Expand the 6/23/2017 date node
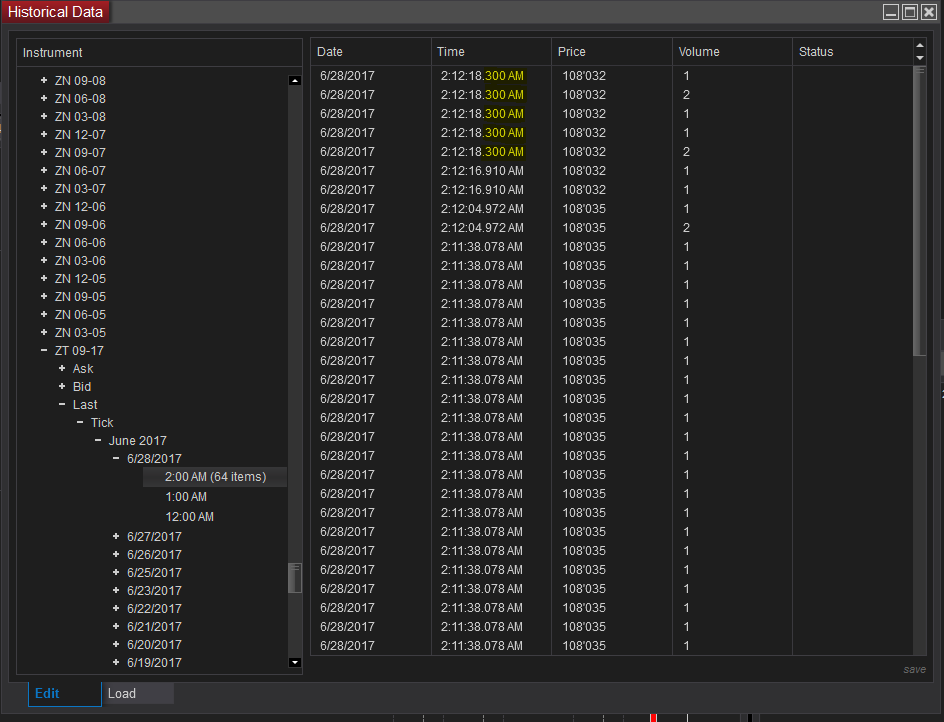Image resolution: width=944 pixels, height=722 pixels. (116, 591)
